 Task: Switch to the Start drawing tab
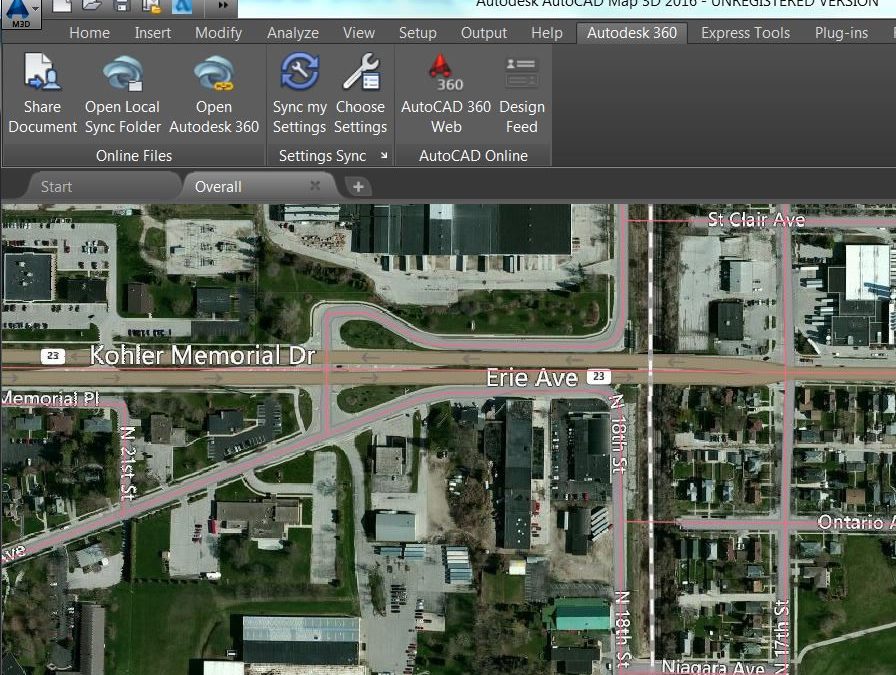click(57, 187)
